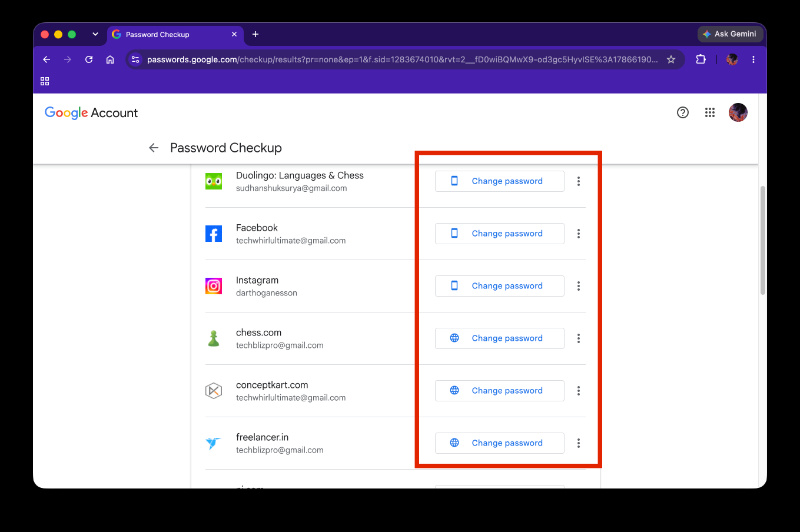Viewport: 800px width, 532px height.
Task: Open more options for conceptkart.com row
Action: pos(578,391)
